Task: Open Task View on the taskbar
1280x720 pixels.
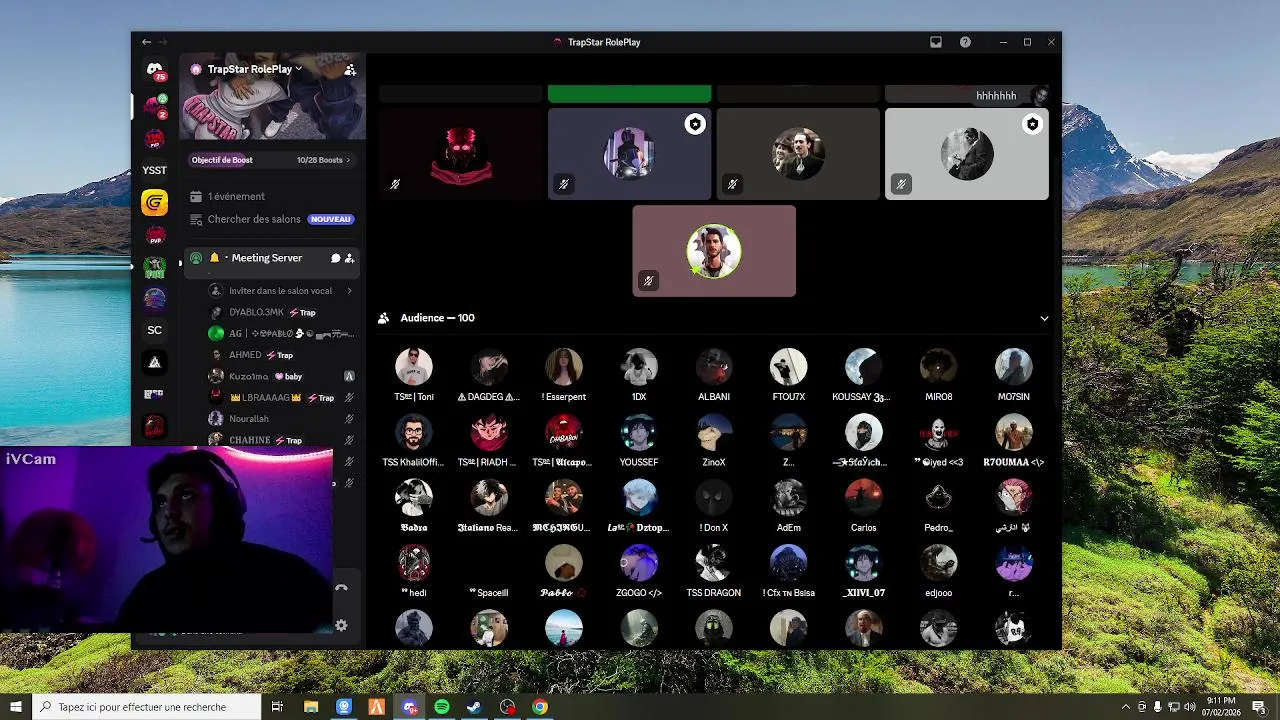Action: click(277, 707)
